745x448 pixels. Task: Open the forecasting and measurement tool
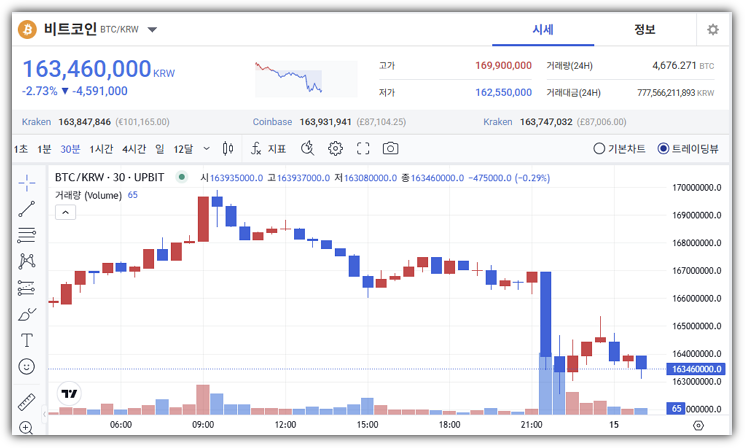pyautogui.click(x=27, y=288)
